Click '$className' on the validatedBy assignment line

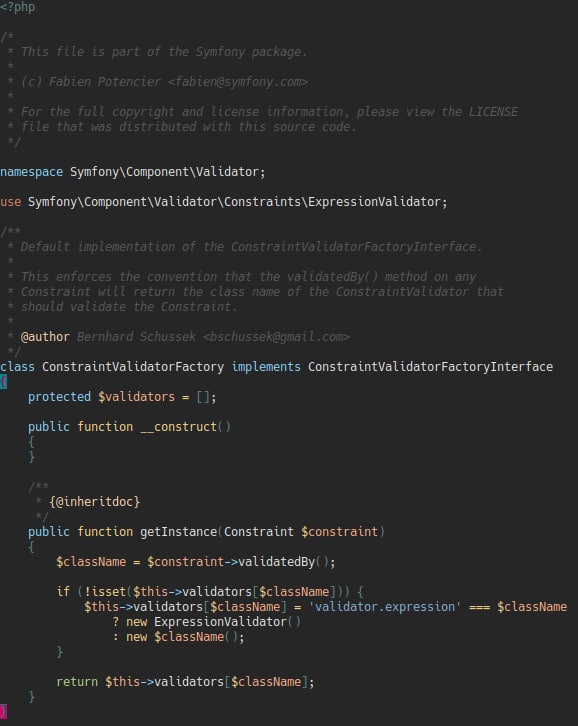click(91, 562)
